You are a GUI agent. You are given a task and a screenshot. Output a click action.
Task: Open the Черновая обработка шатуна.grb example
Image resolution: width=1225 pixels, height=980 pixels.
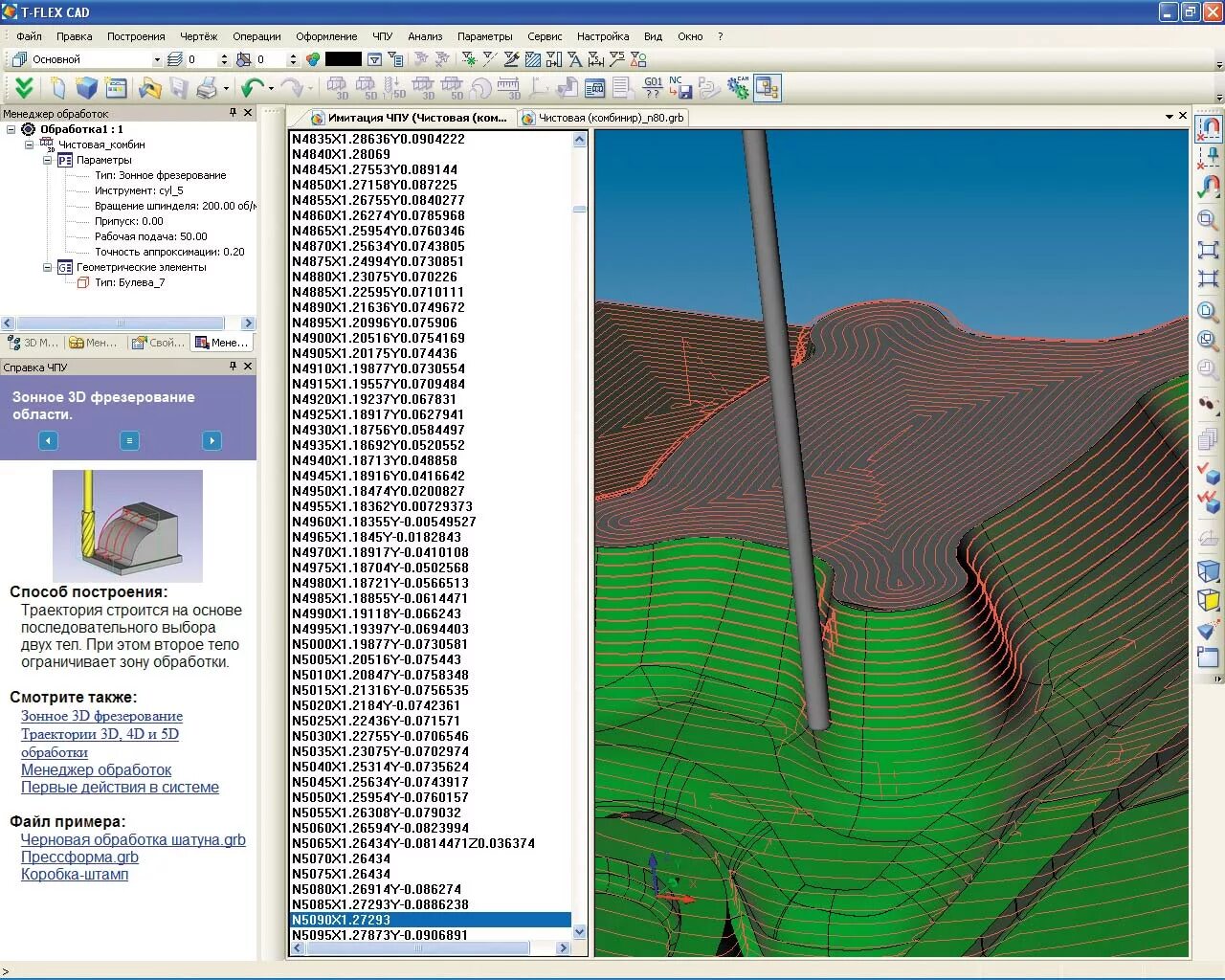(x=133, y=839)
